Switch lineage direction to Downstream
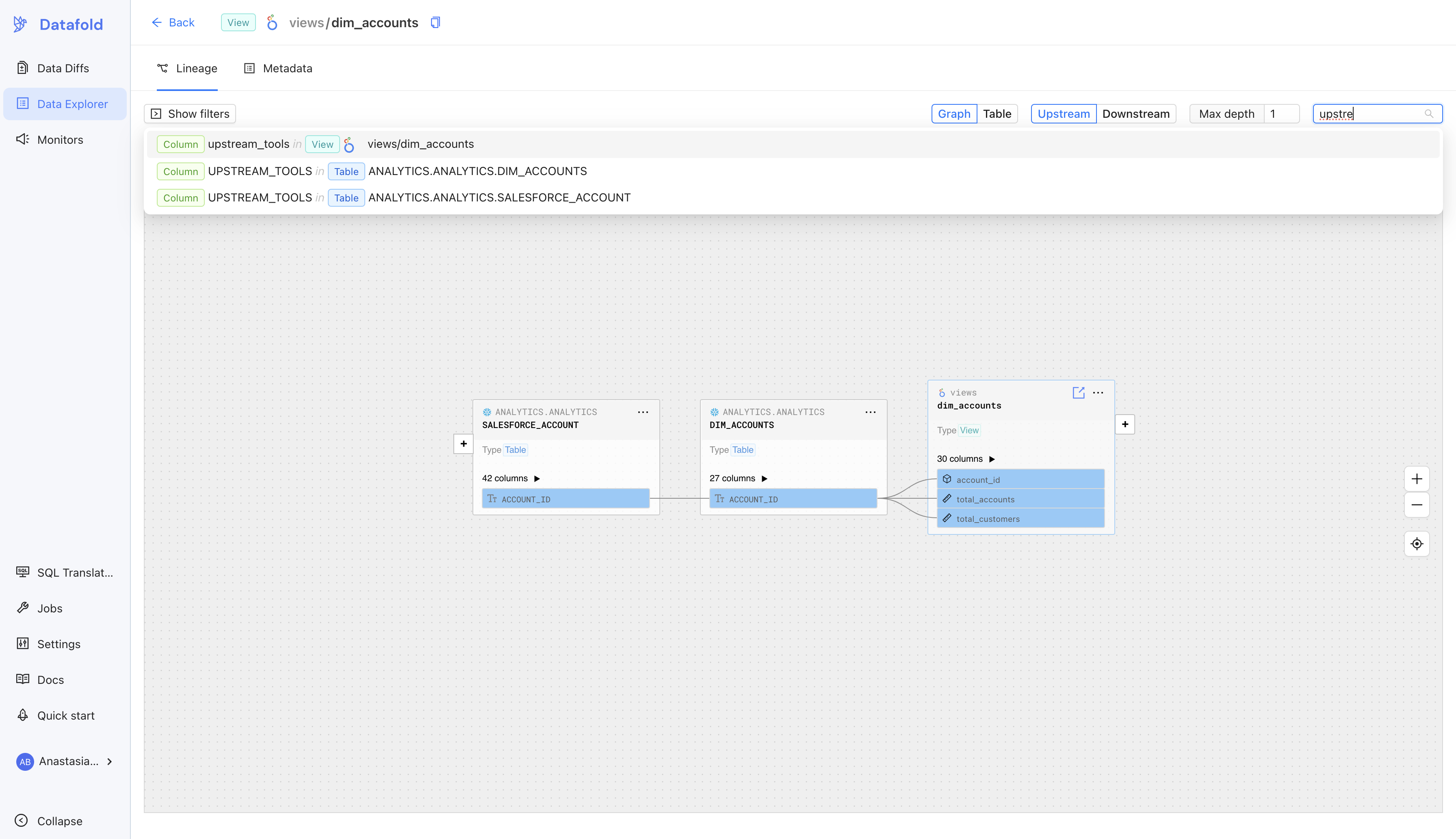The image size is (1456, 839). (1135, 114)
